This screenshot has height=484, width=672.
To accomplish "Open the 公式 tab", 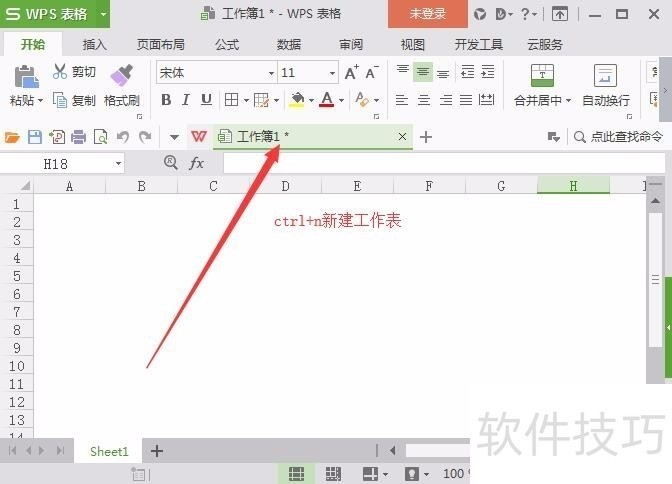I will 227,45.
